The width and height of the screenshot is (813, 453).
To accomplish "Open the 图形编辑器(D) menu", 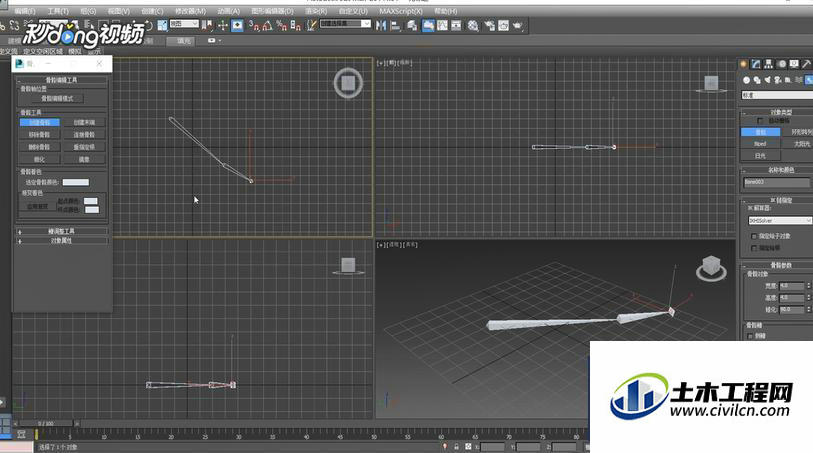I will click(272, 11).
